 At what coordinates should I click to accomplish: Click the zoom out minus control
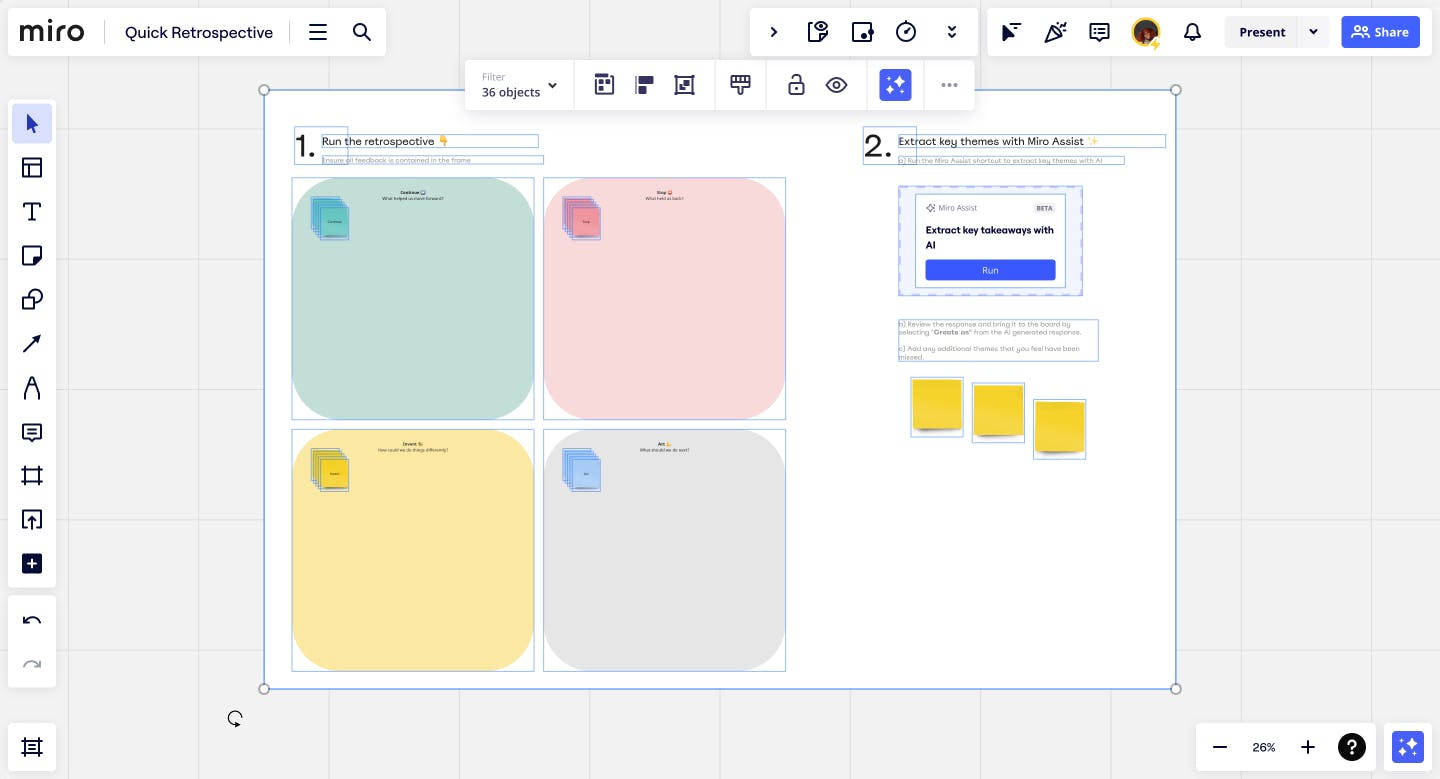pyautogui.click(x=1220, y=747)
